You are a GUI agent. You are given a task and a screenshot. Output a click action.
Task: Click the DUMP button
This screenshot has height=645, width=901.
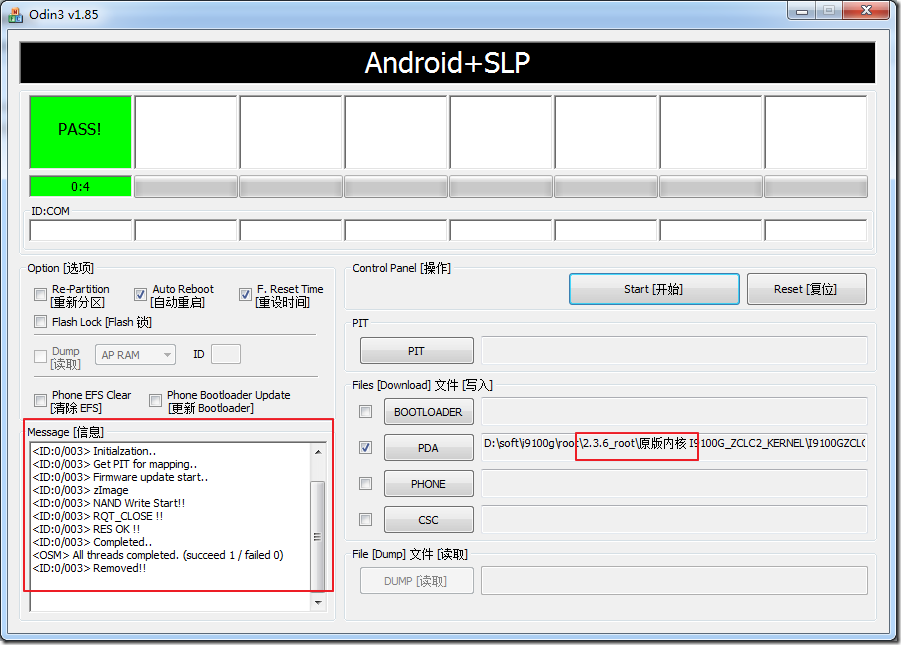click(417, 581)
